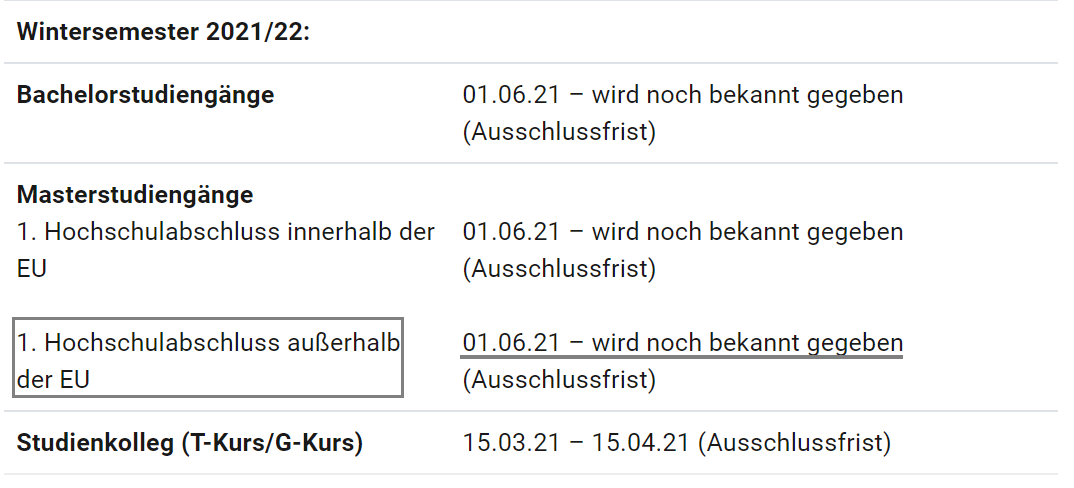Viewport: 1074px width, 488px height.
Task: Click the Studienkolleg 15.03.21 – 15.04.21 dates
Action: 576,443
